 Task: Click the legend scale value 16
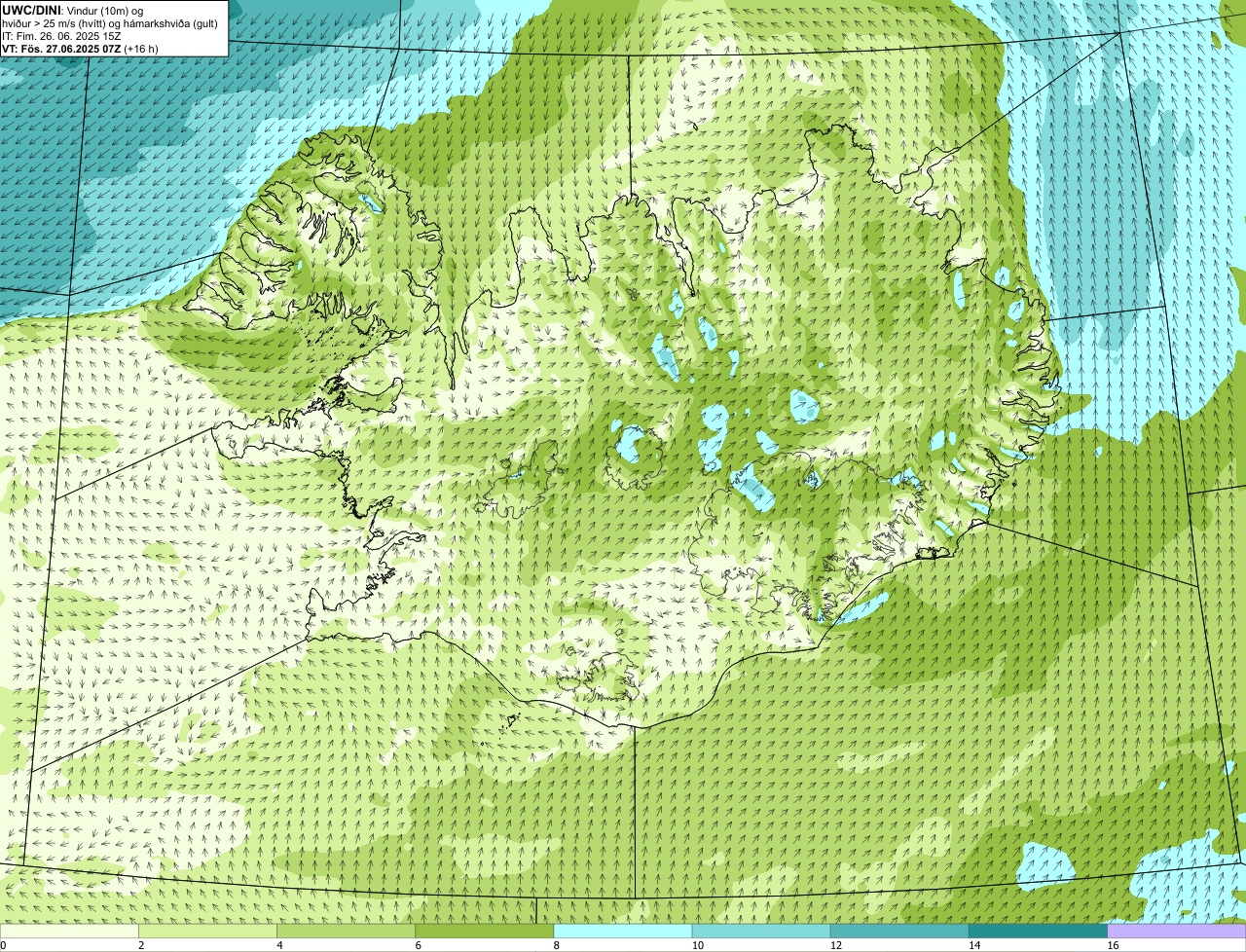(x=1113, y=945)
